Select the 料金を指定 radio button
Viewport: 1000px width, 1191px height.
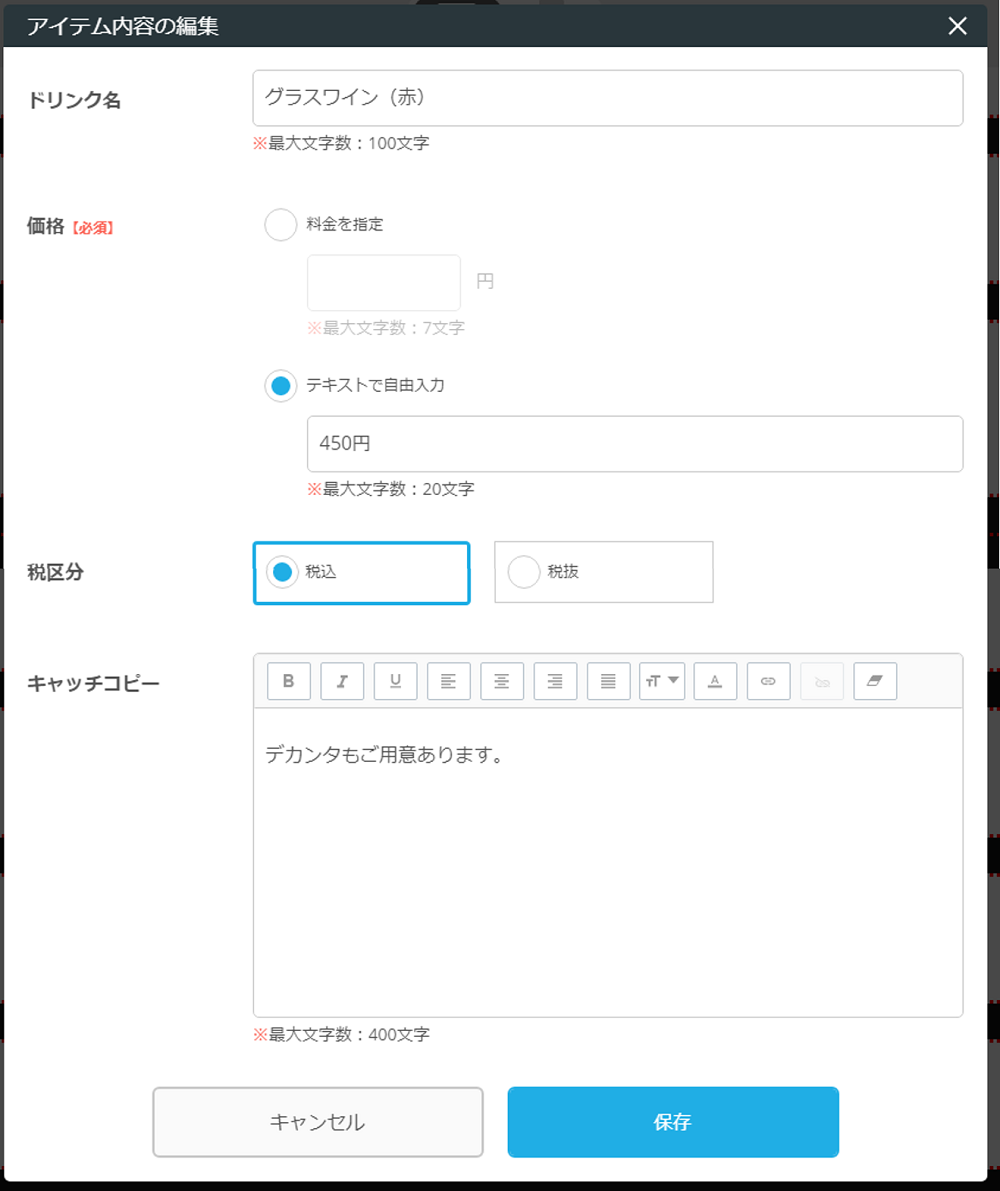pos(281,225)
